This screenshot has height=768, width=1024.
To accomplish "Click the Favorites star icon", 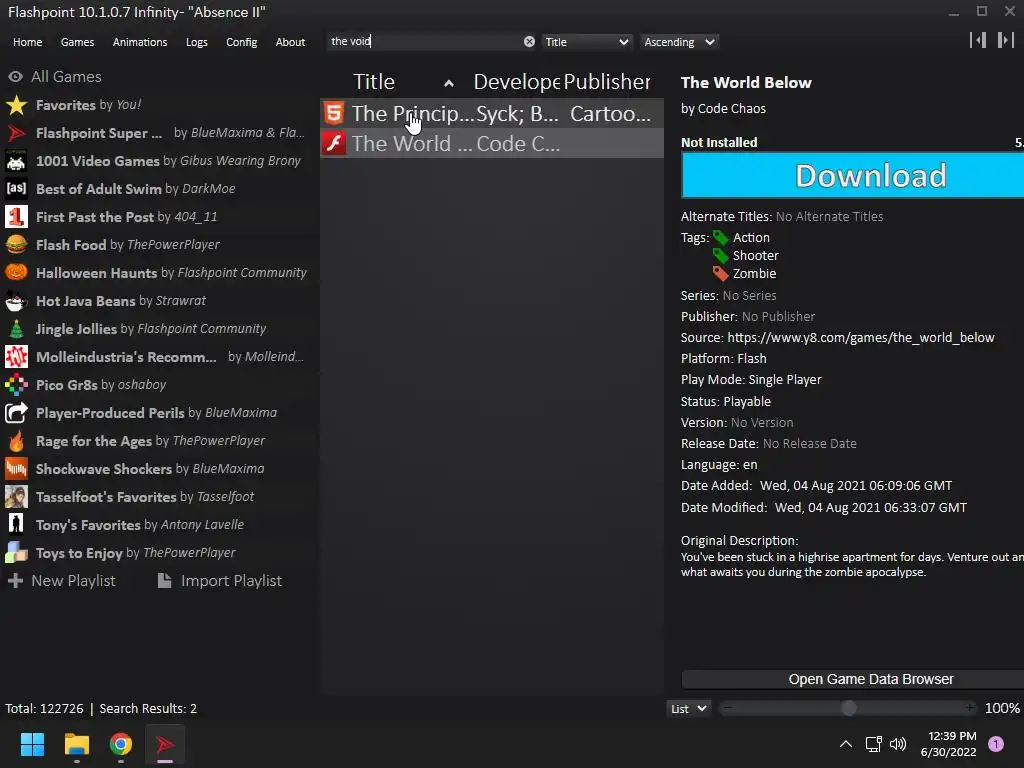I will click(x=16, y=105).
